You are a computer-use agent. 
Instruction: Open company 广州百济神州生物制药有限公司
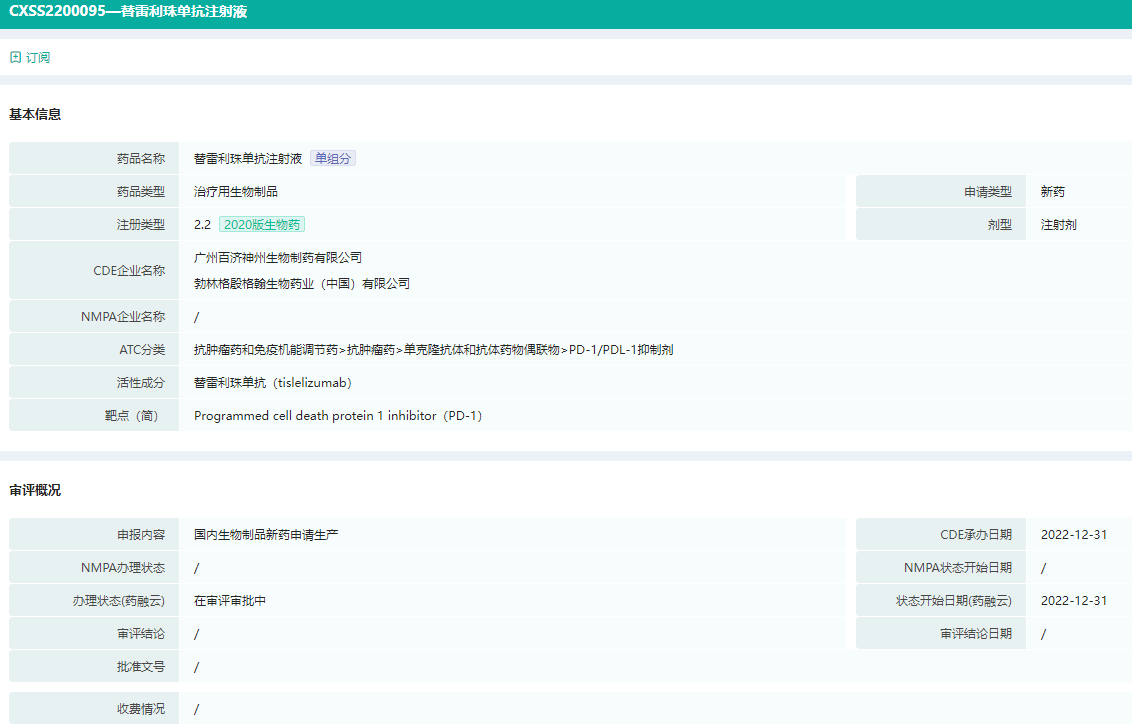[278, 258]
